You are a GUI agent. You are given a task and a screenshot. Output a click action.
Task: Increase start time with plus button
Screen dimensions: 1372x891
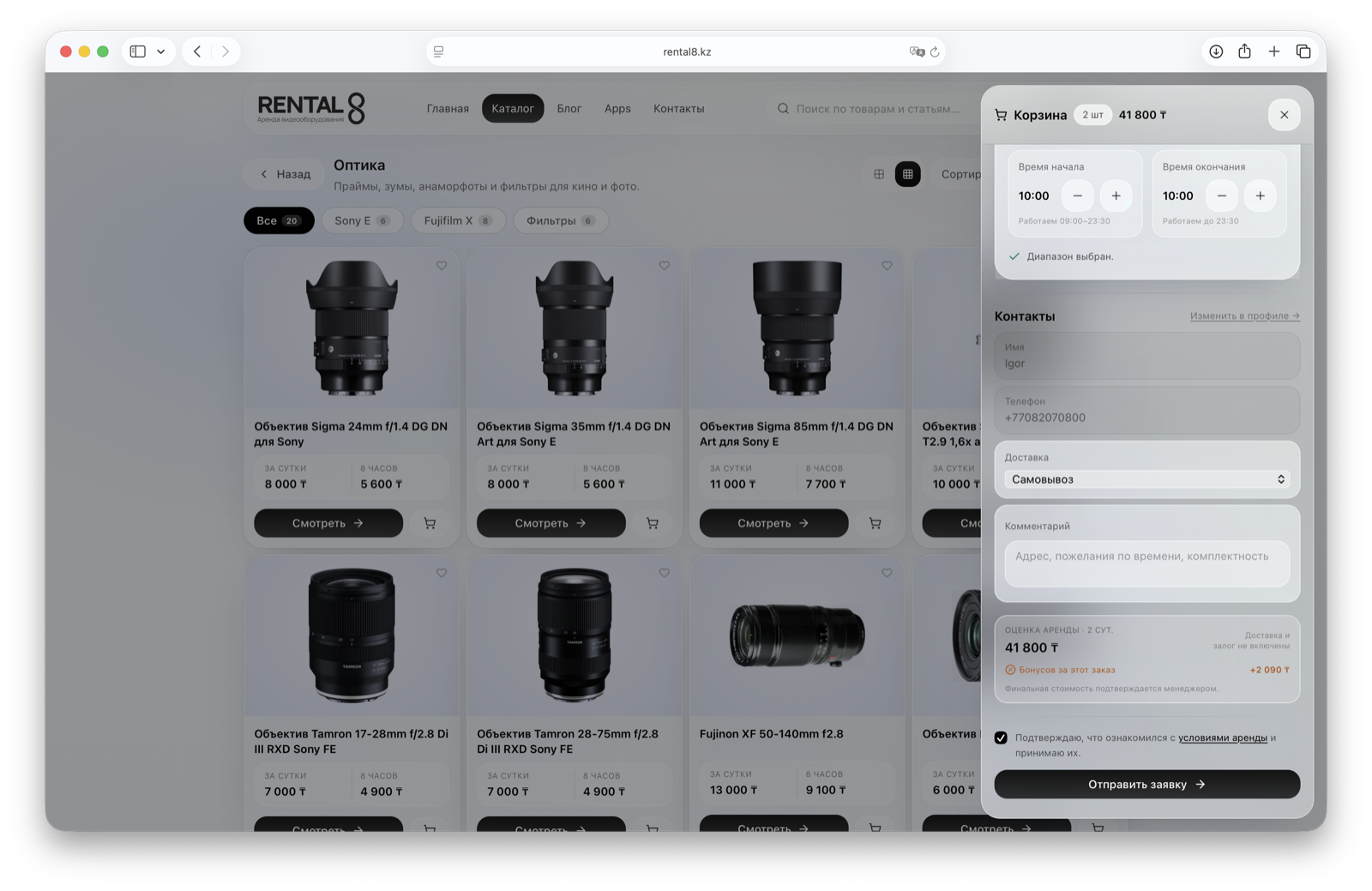(x=1116, y=196)
